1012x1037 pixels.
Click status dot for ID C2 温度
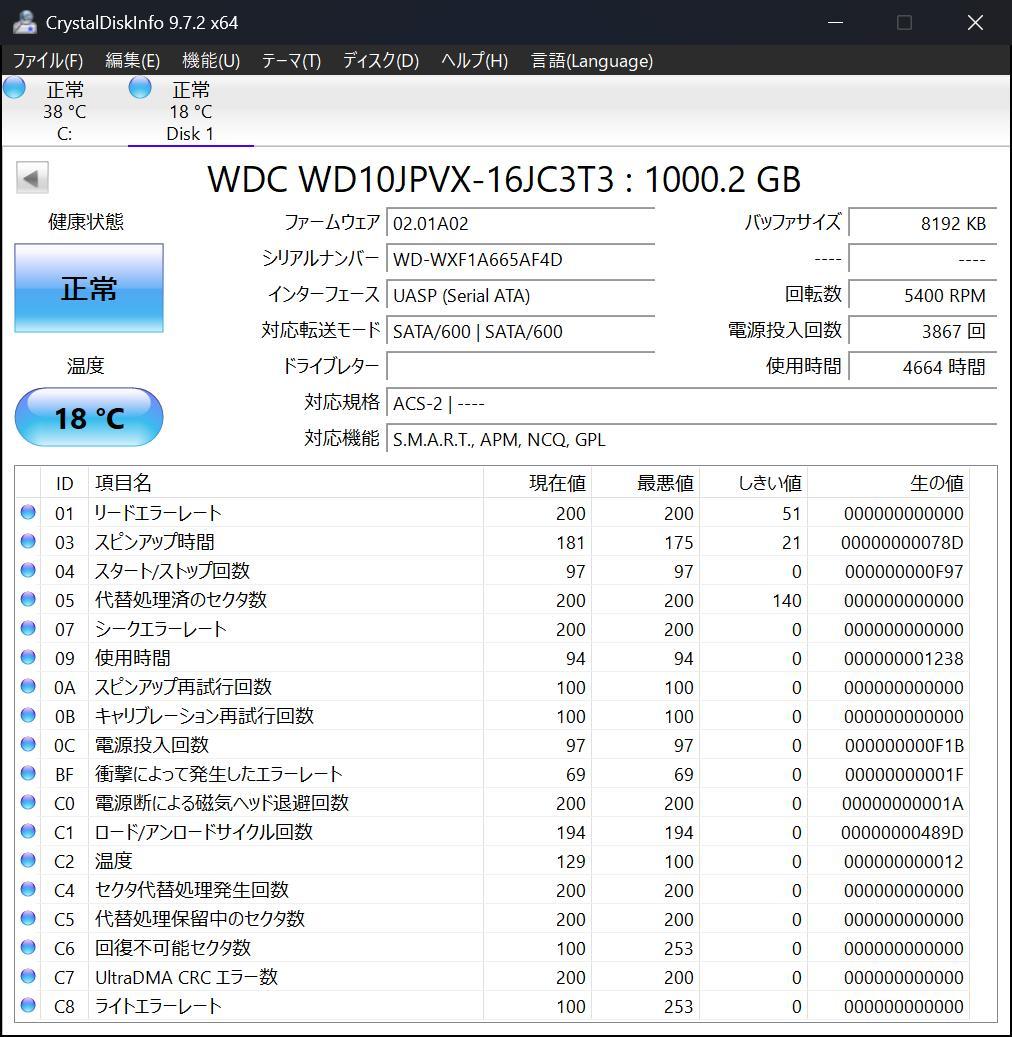click(x=28, y=860)
